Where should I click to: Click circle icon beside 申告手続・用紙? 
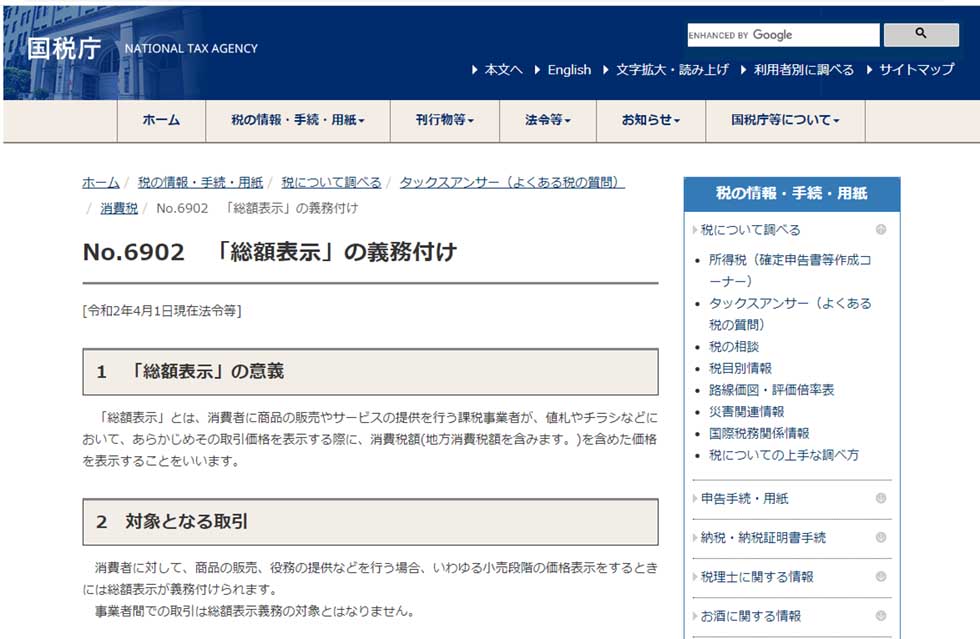coord(881,498)
